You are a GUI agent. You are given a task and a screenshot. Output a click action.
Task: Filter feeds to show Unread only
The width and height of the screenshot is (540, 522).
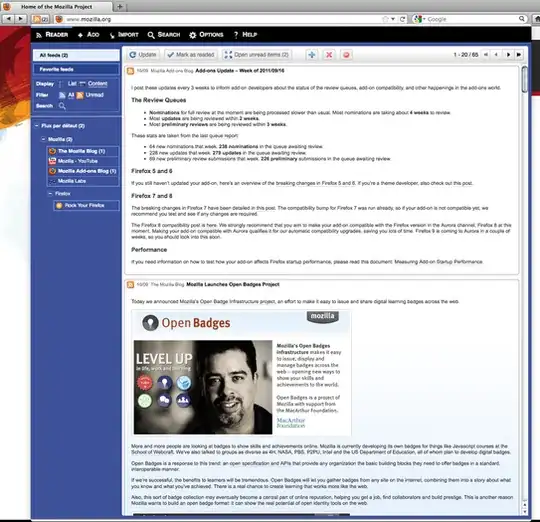point(95,95)
